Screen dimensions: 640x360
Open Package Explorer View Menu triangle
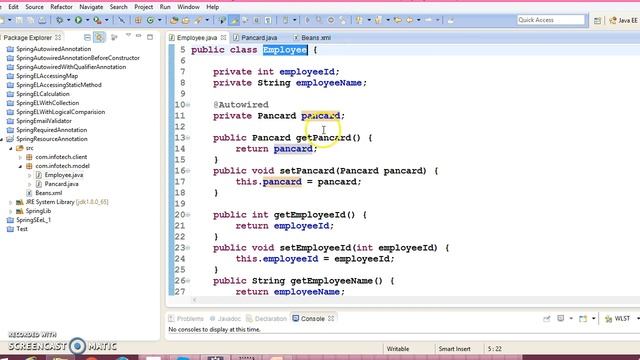[128, 36]
